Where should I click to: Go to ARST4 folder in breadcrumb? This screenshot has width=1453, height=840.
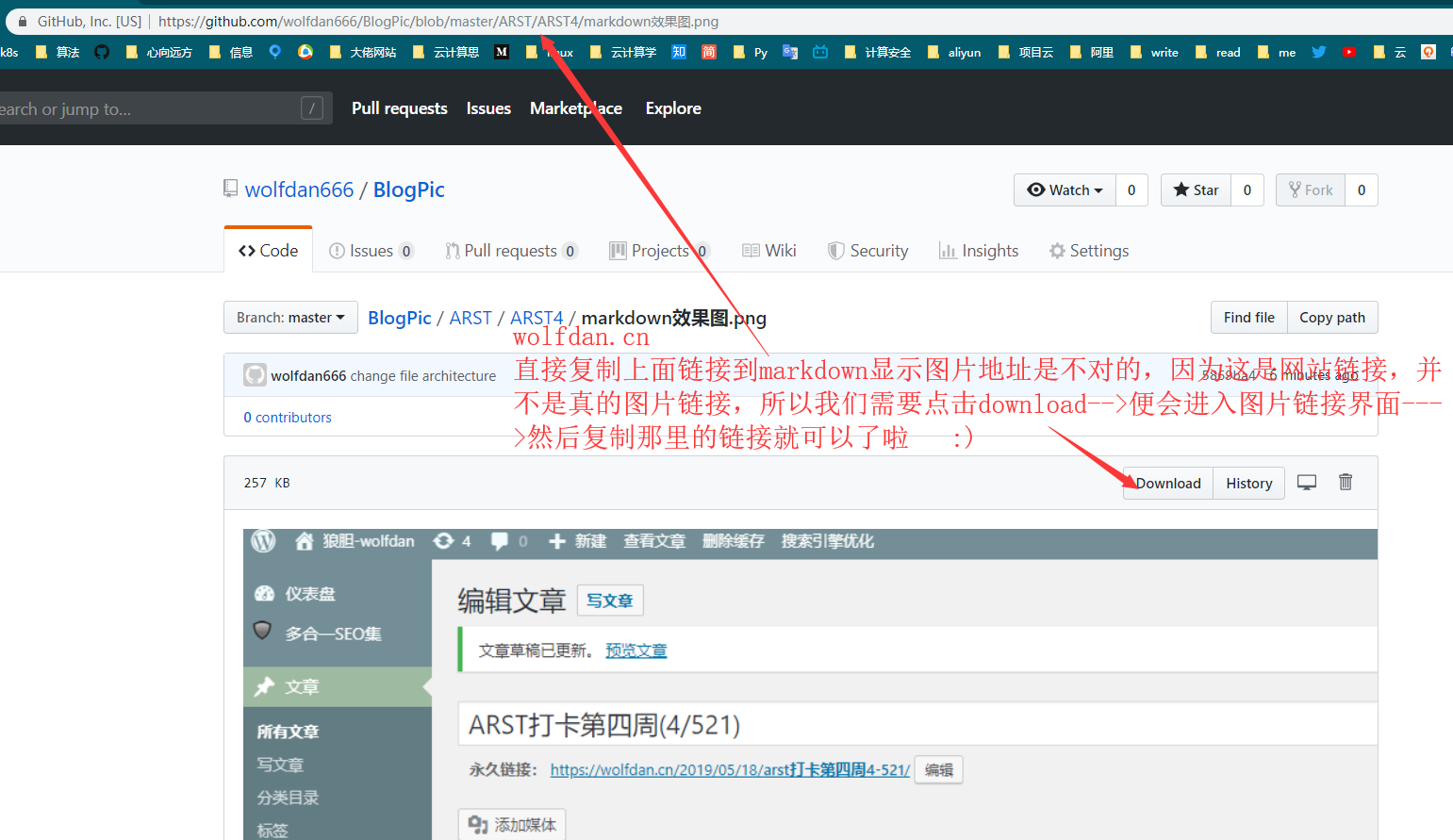(537, 318)
